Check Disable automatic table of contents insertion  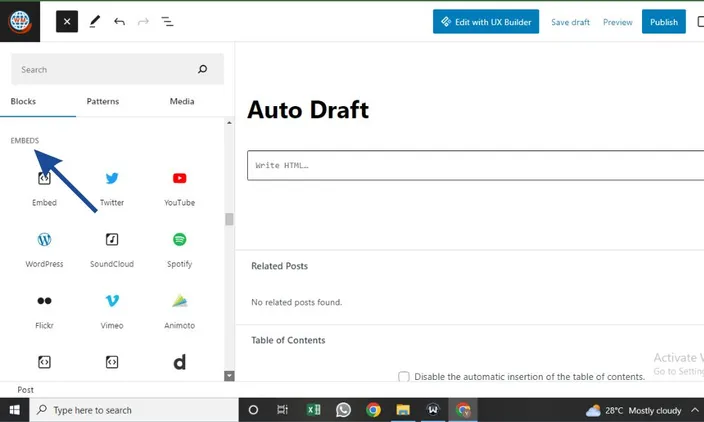coord(404,377)
